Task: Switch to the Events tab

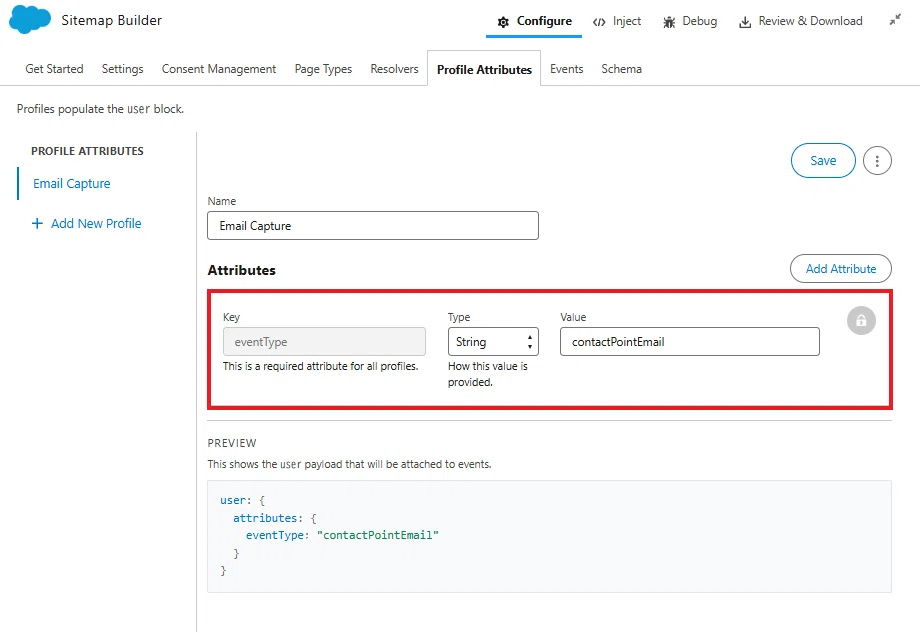Action: (566, 69)
